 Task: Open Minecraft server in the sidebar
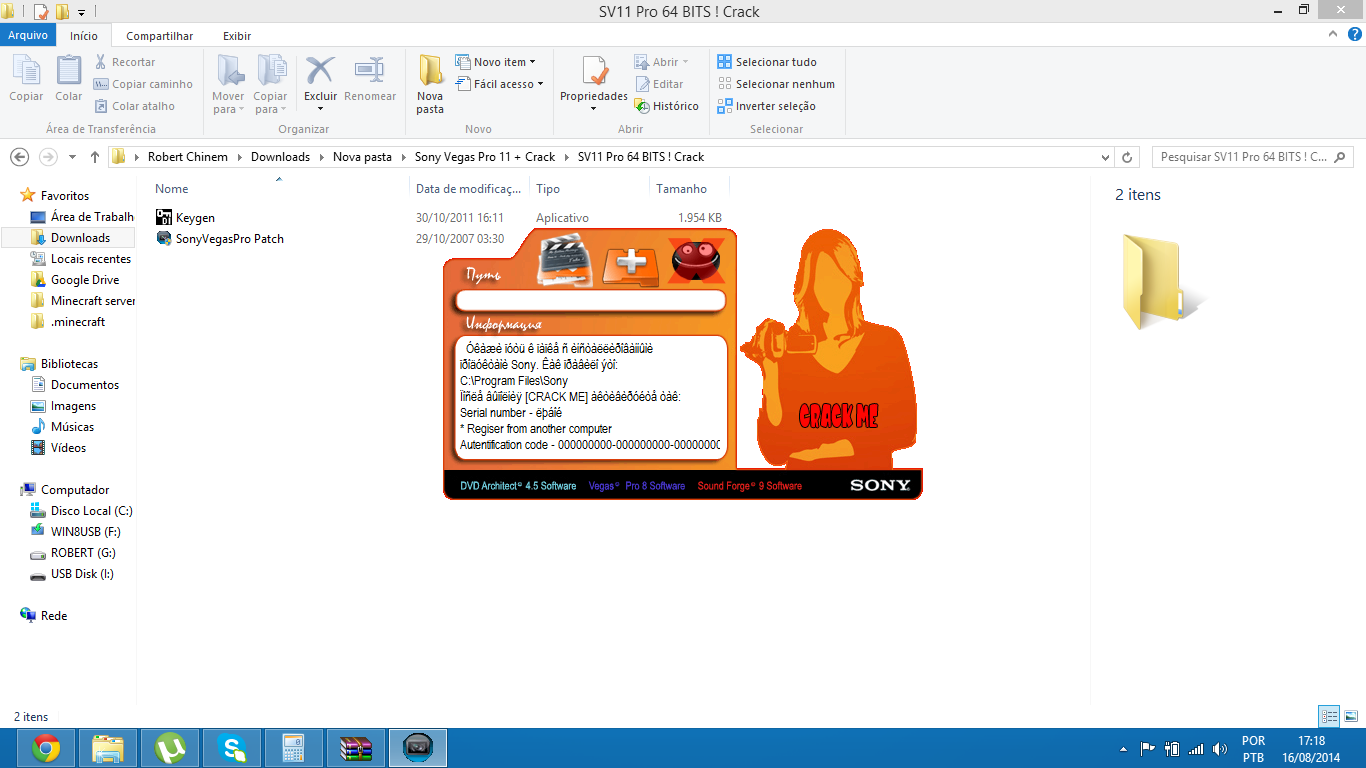coord(82,301)
